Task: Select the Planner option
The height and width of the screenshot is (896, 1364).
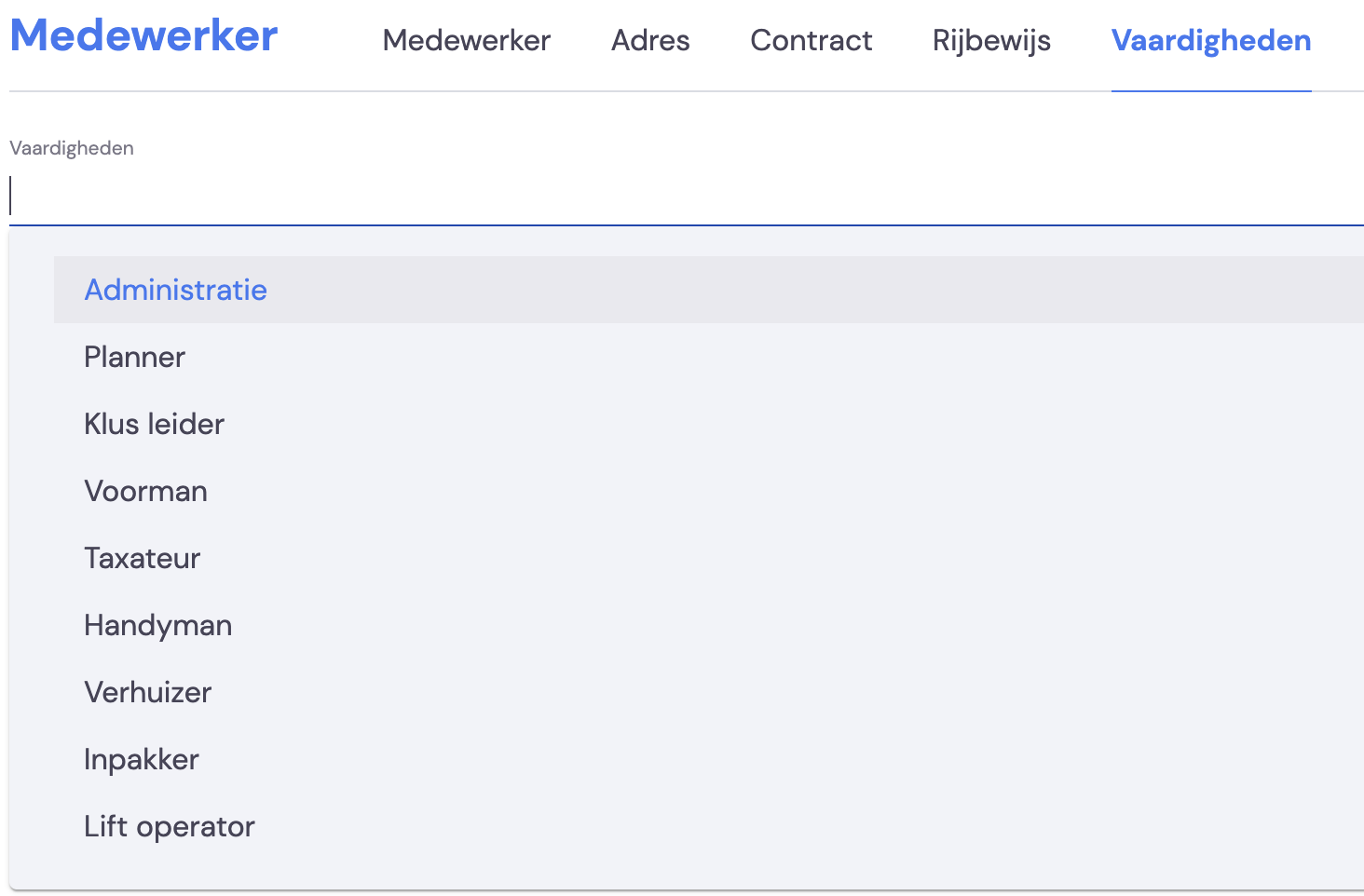Action: (709, 357)
